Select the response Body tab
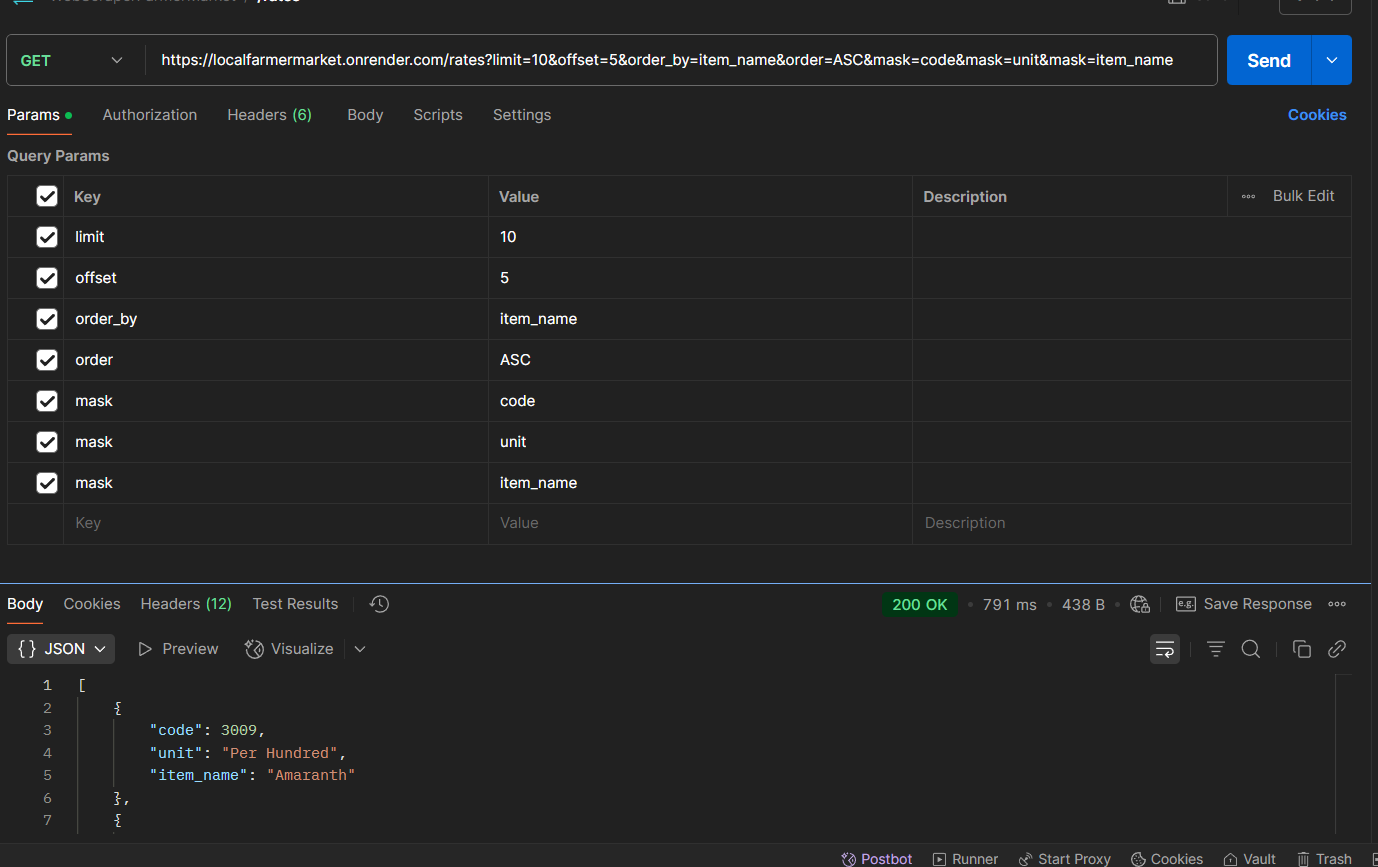Viewport: 1378px width, 867px height. [25, 604]
